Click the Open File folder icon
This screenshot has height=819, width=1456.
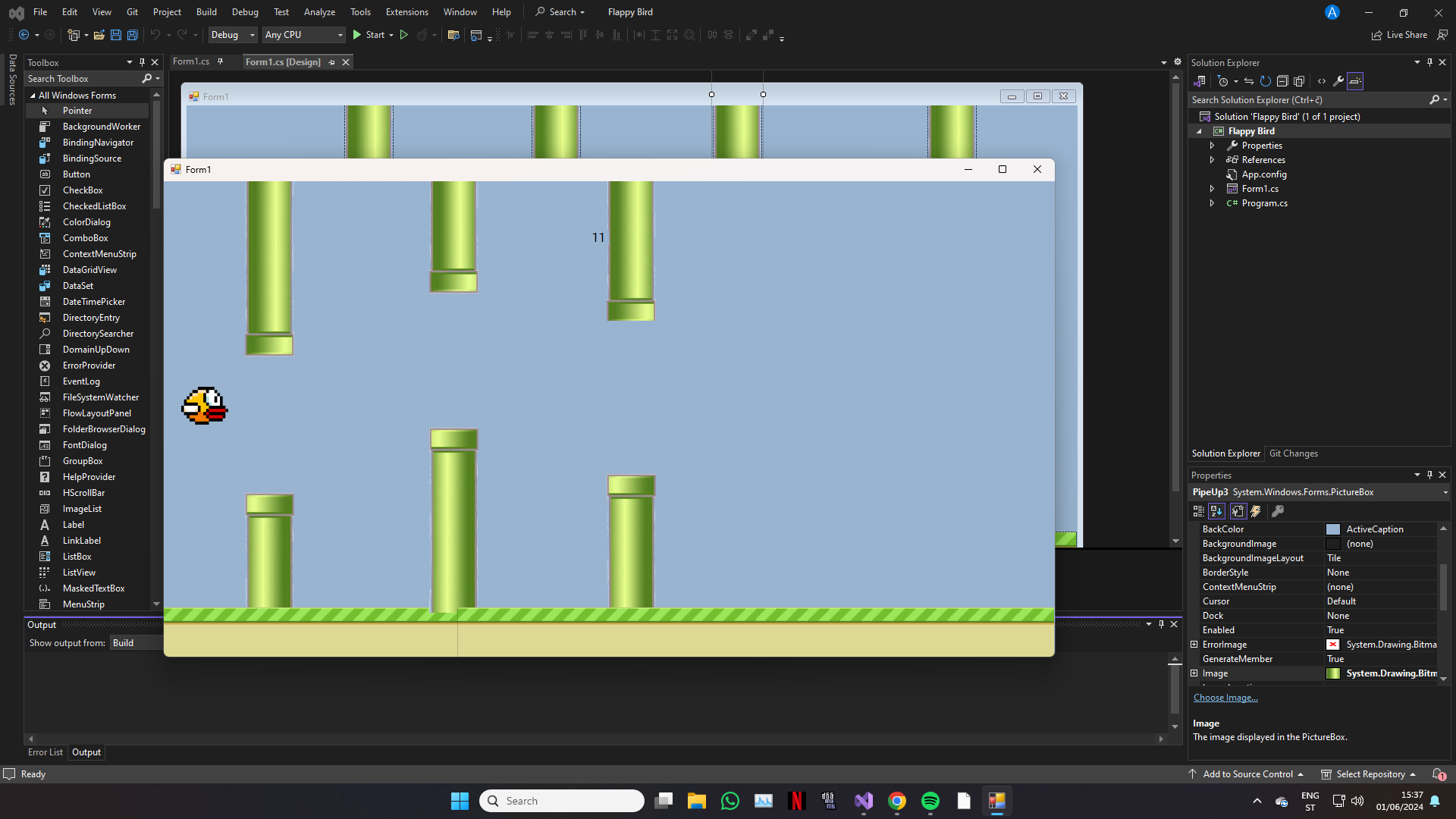click(x=99, y=35)
